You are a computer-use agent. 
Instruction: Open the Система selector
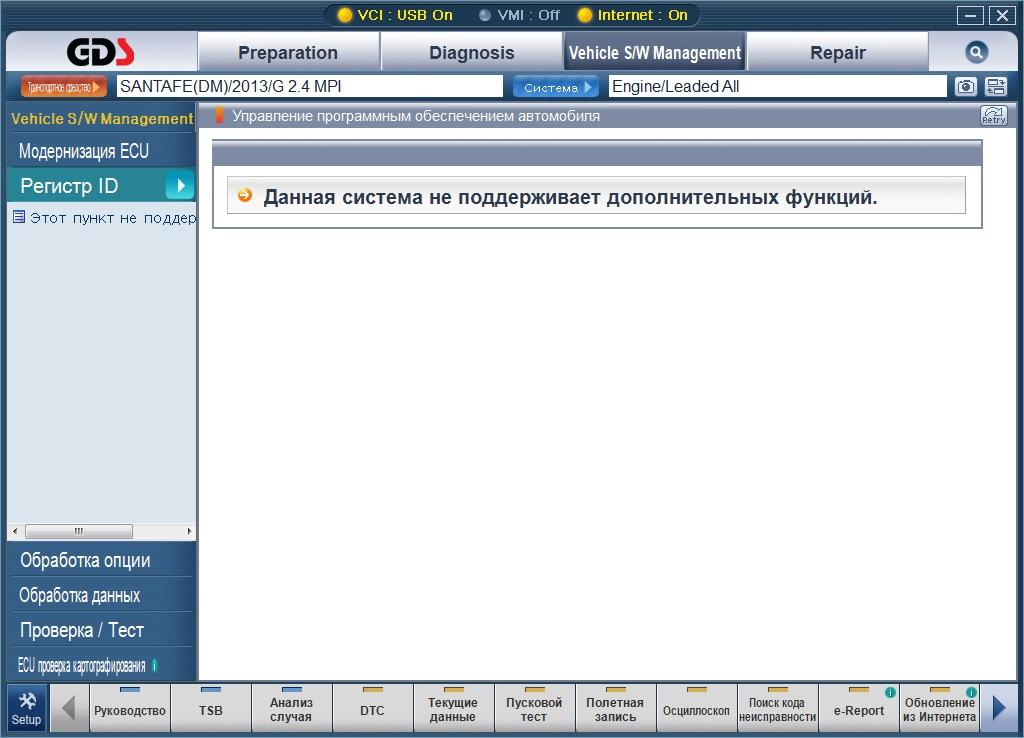(x=556, y=87)
